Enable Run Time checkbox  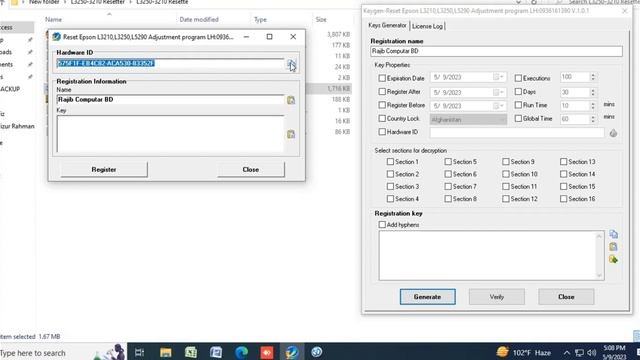click(x=518, y=105)
